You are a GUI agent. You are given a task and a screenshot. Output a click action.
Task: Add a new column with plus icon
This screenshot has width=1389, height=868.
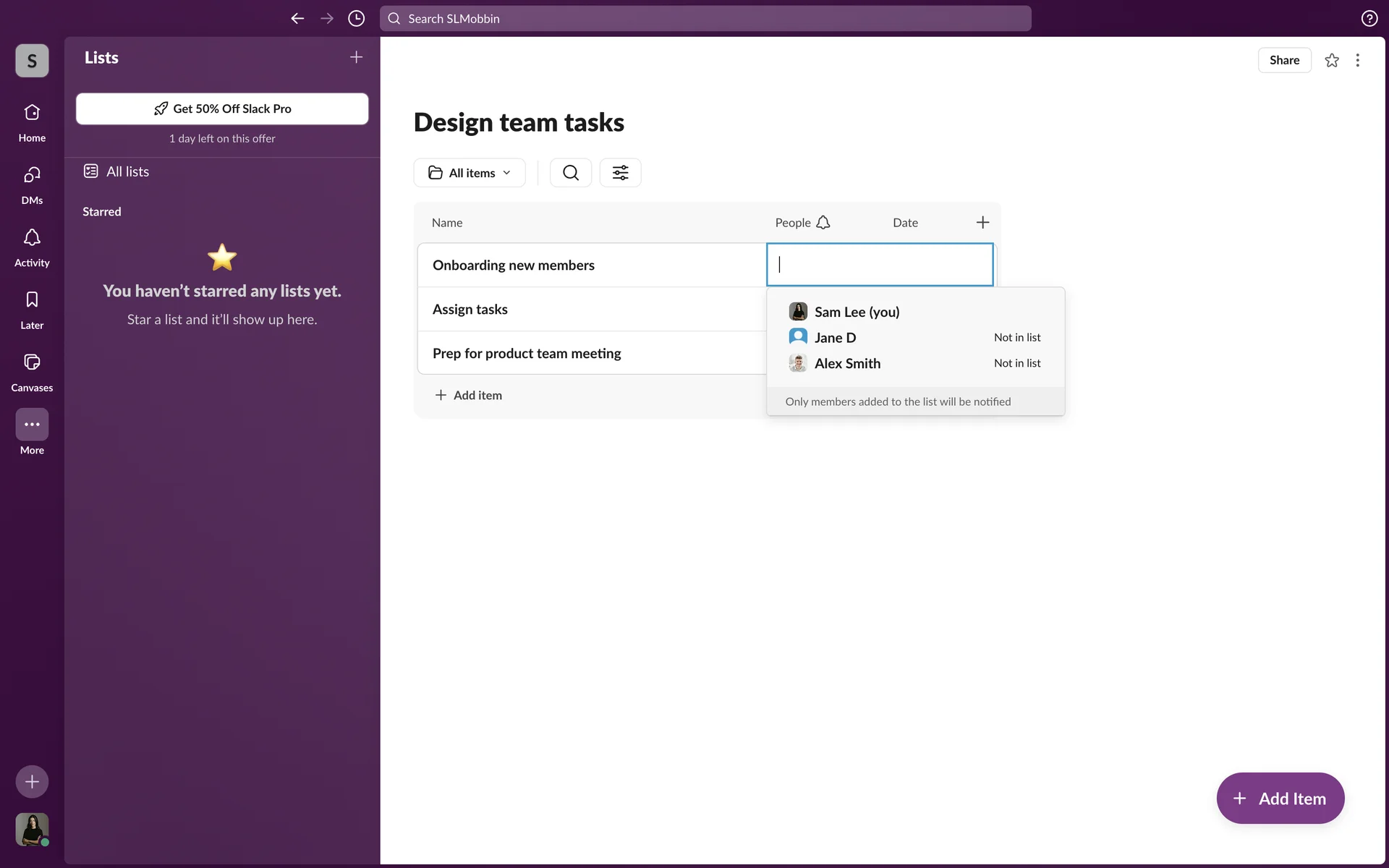982,223
